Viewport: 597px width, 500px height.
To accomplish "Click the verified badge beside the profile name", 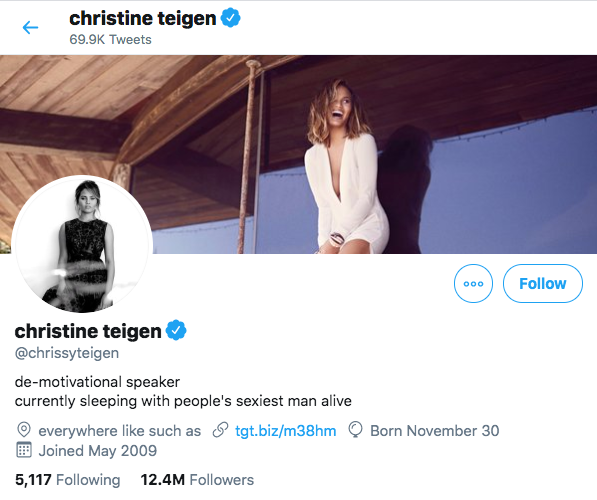I will (176, 330).
